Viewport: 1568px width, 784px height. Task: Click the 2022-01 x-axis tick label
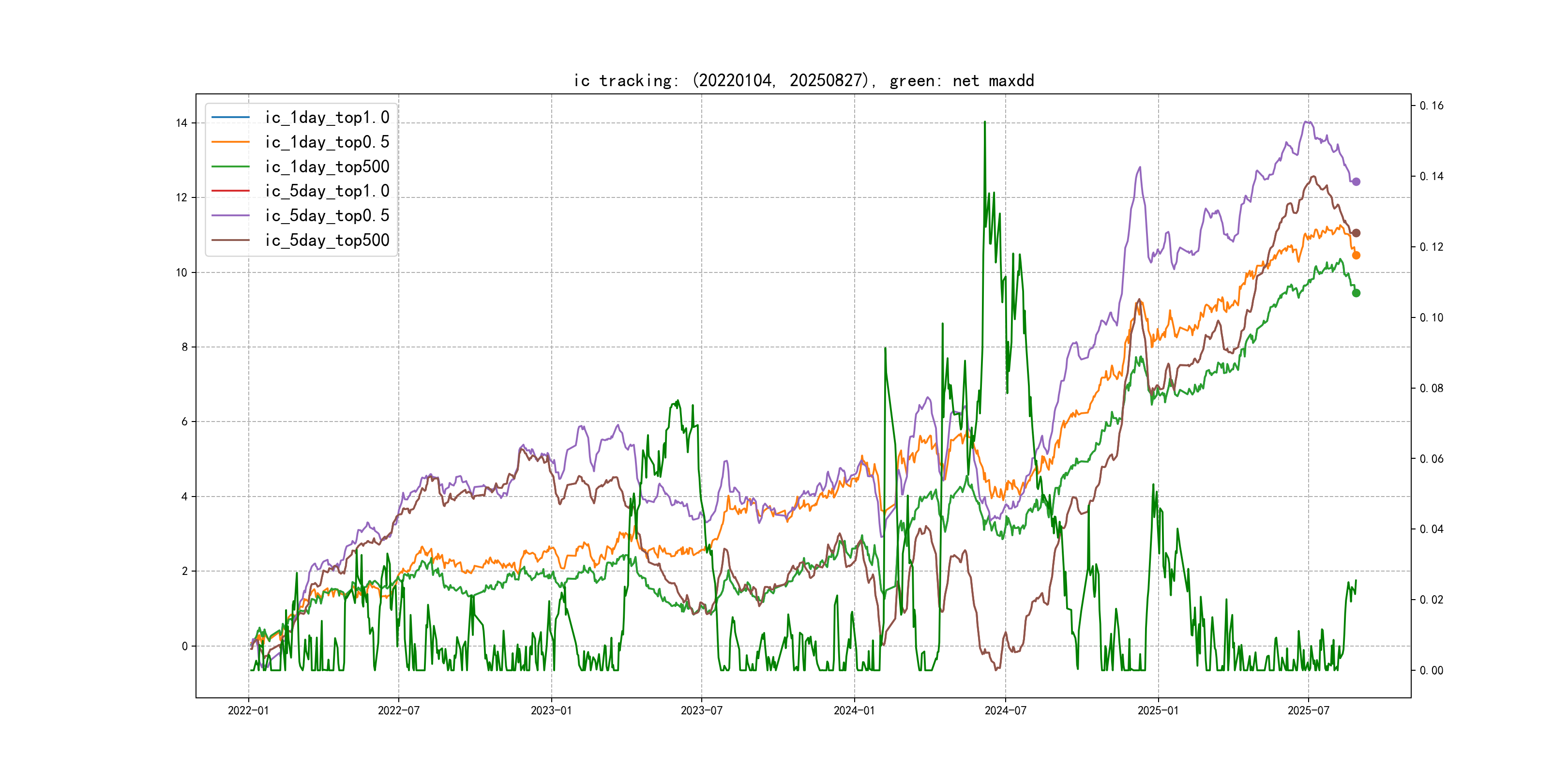click(x=248, y=710)
